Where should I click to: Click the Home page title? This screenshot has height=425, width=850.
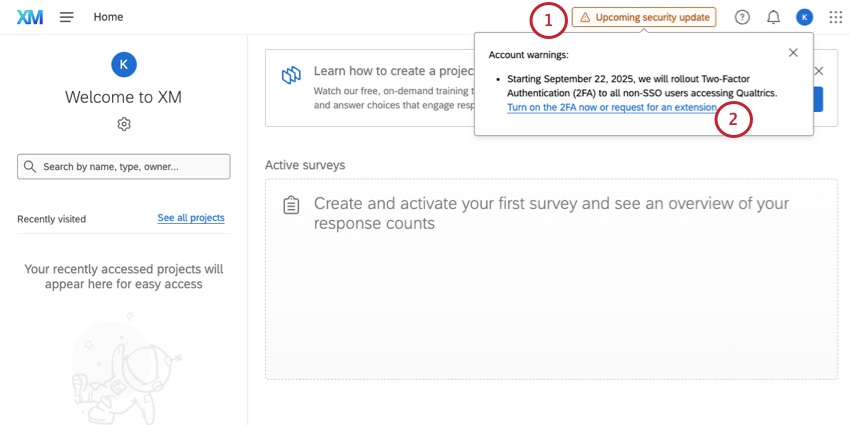coord(108,17)
